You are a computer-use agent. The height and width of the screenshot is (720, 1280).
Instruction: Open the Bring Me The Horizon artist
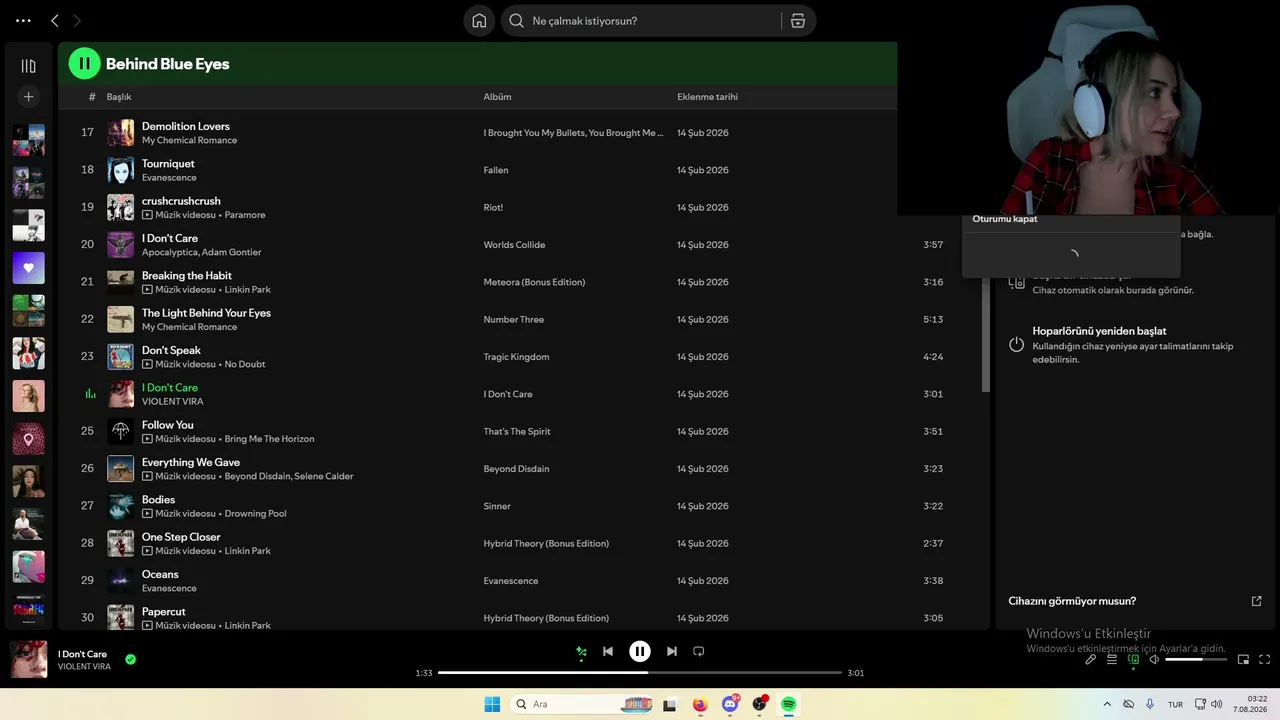tap(269, 439)
